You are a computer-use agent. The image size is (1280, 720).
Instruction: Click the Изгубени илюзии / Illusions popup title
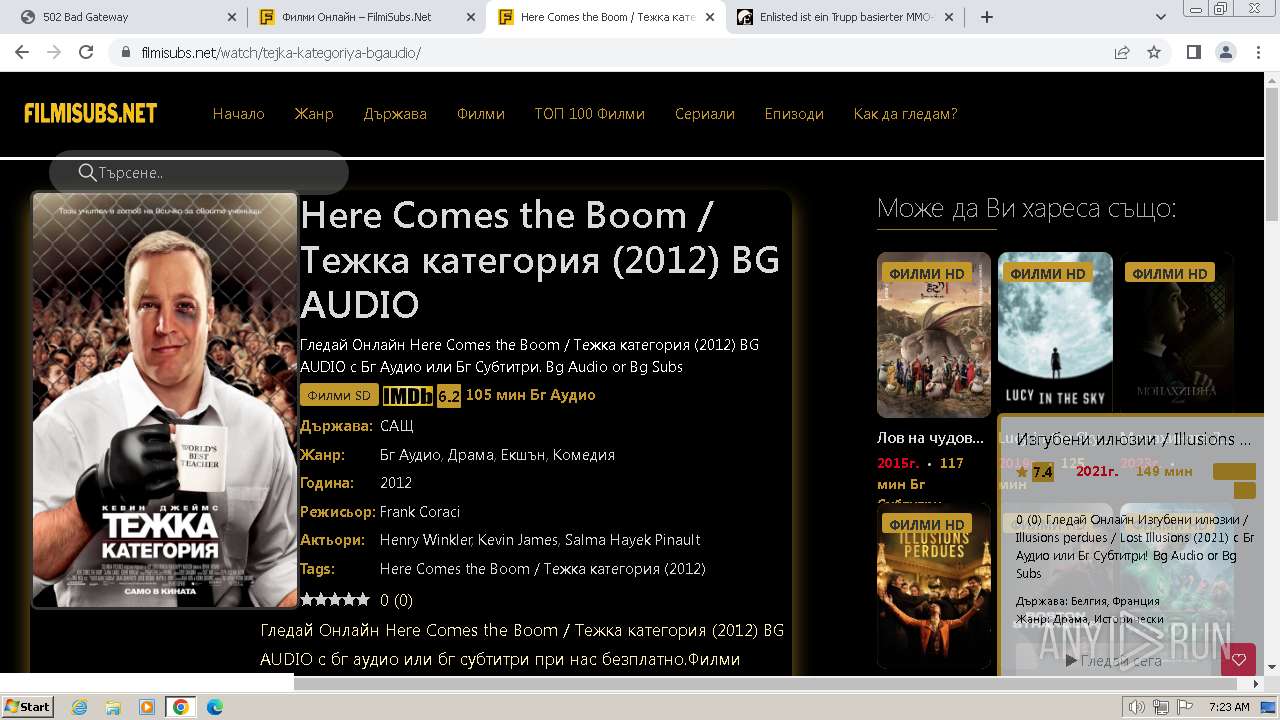pyautogui.click(x=1133, y=439)
